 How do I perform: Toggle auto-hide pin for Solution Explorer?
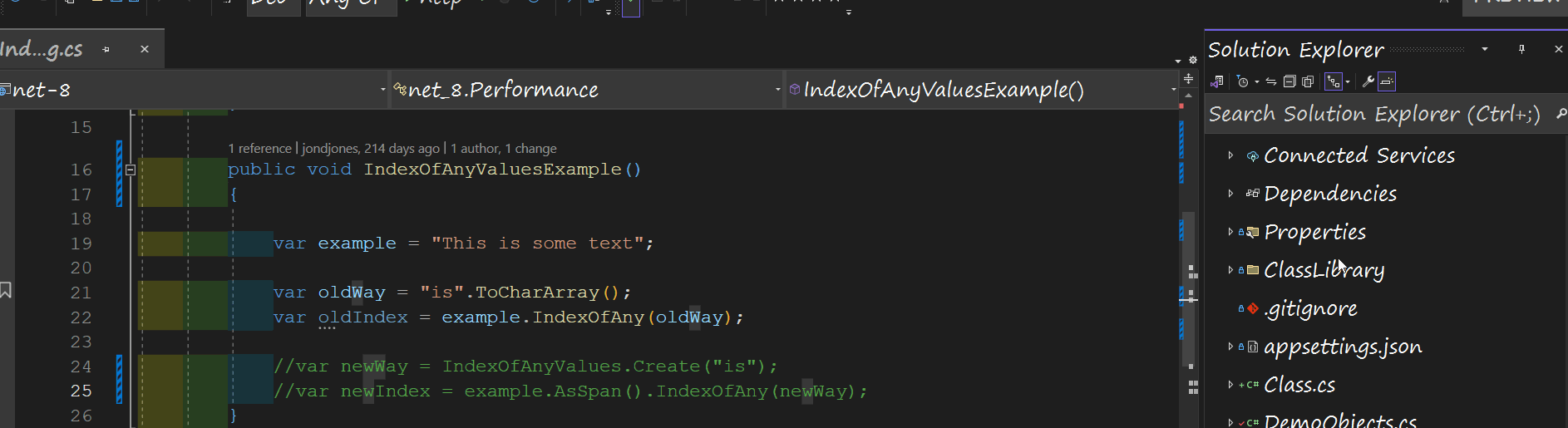[x=1521, y=50]
